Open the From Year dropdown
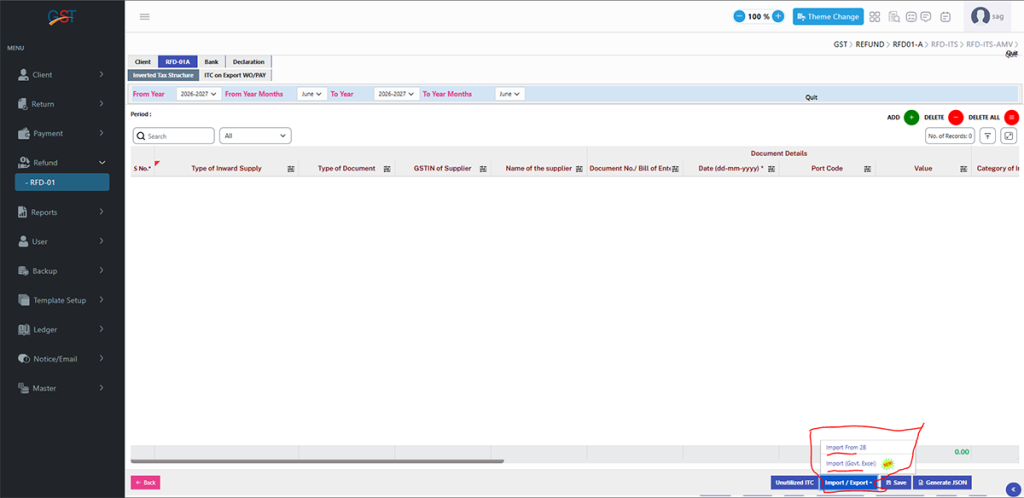Viewport: 1024px width, 498px height. click(199, 94)
